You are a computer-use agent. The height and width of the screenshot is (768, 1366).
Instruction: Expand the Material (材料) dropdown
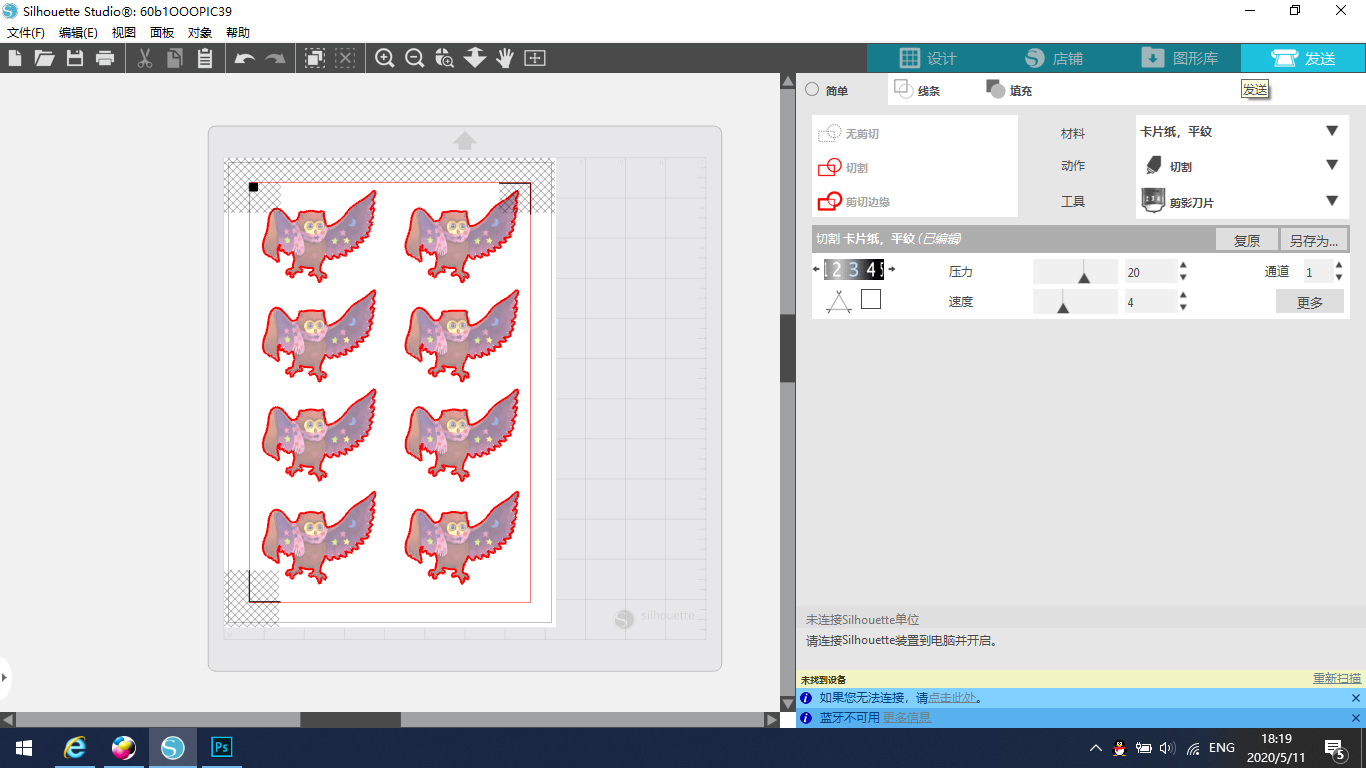click(1332, 131)
